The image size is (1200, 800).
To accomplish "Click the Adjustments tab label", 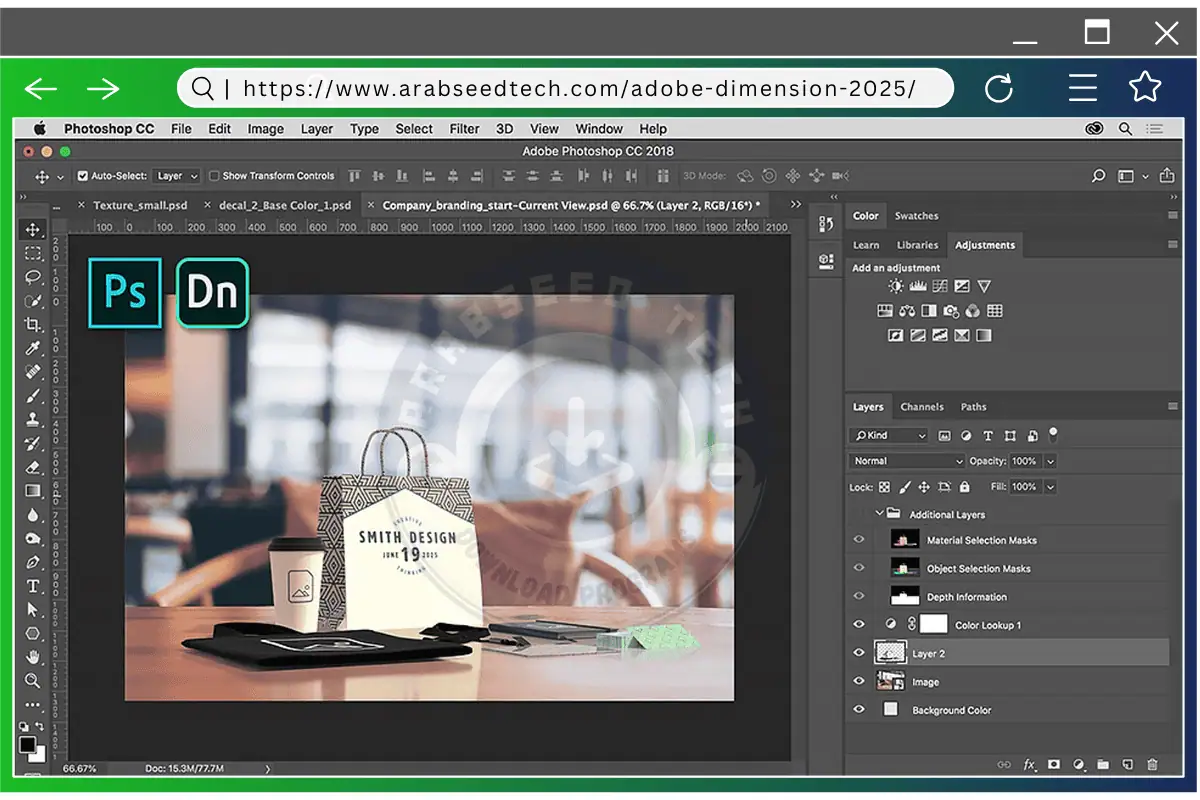I will coord(985,244).
